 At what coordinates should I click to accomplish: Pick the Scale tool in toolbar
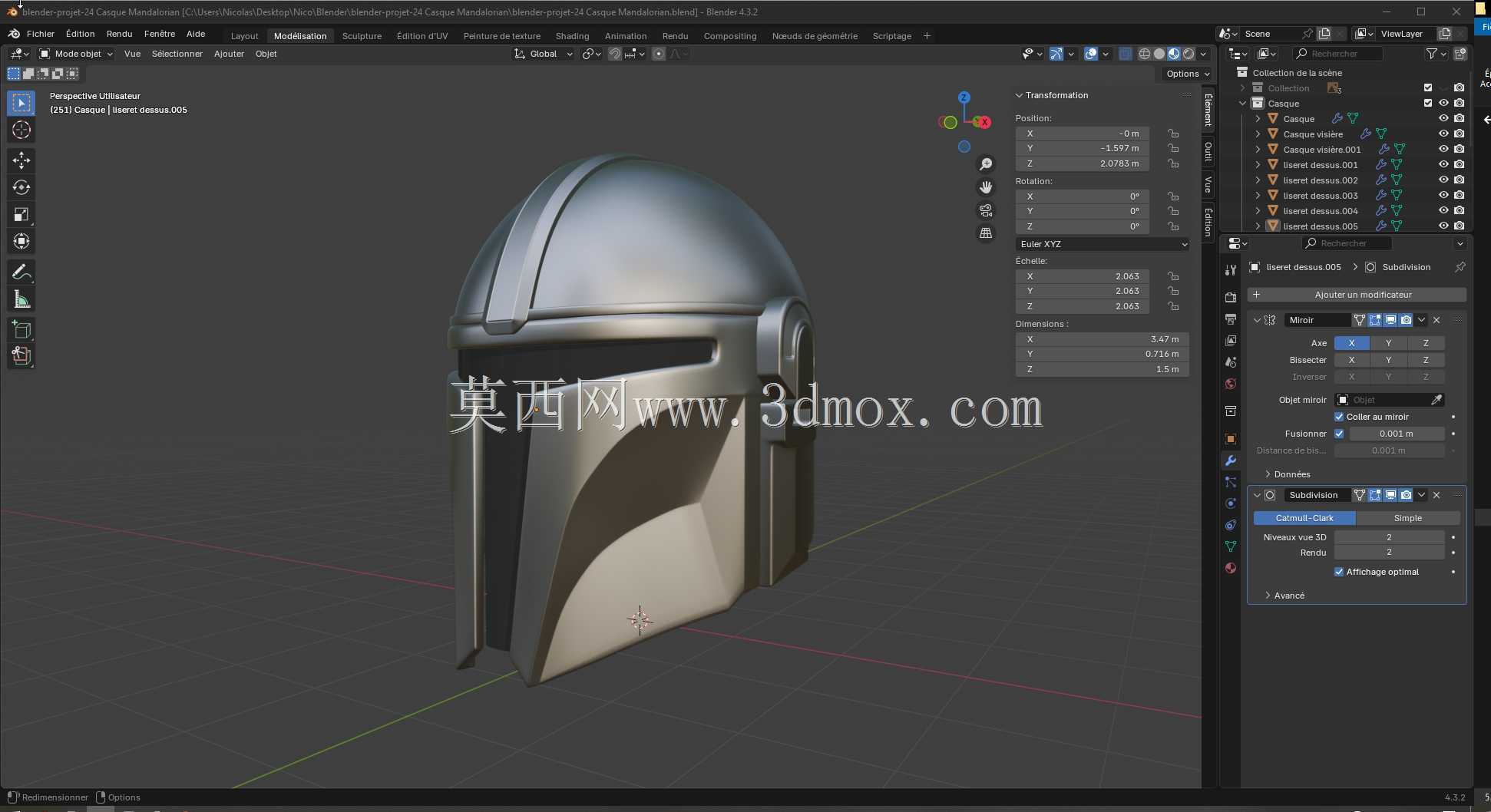click(21, 214)
